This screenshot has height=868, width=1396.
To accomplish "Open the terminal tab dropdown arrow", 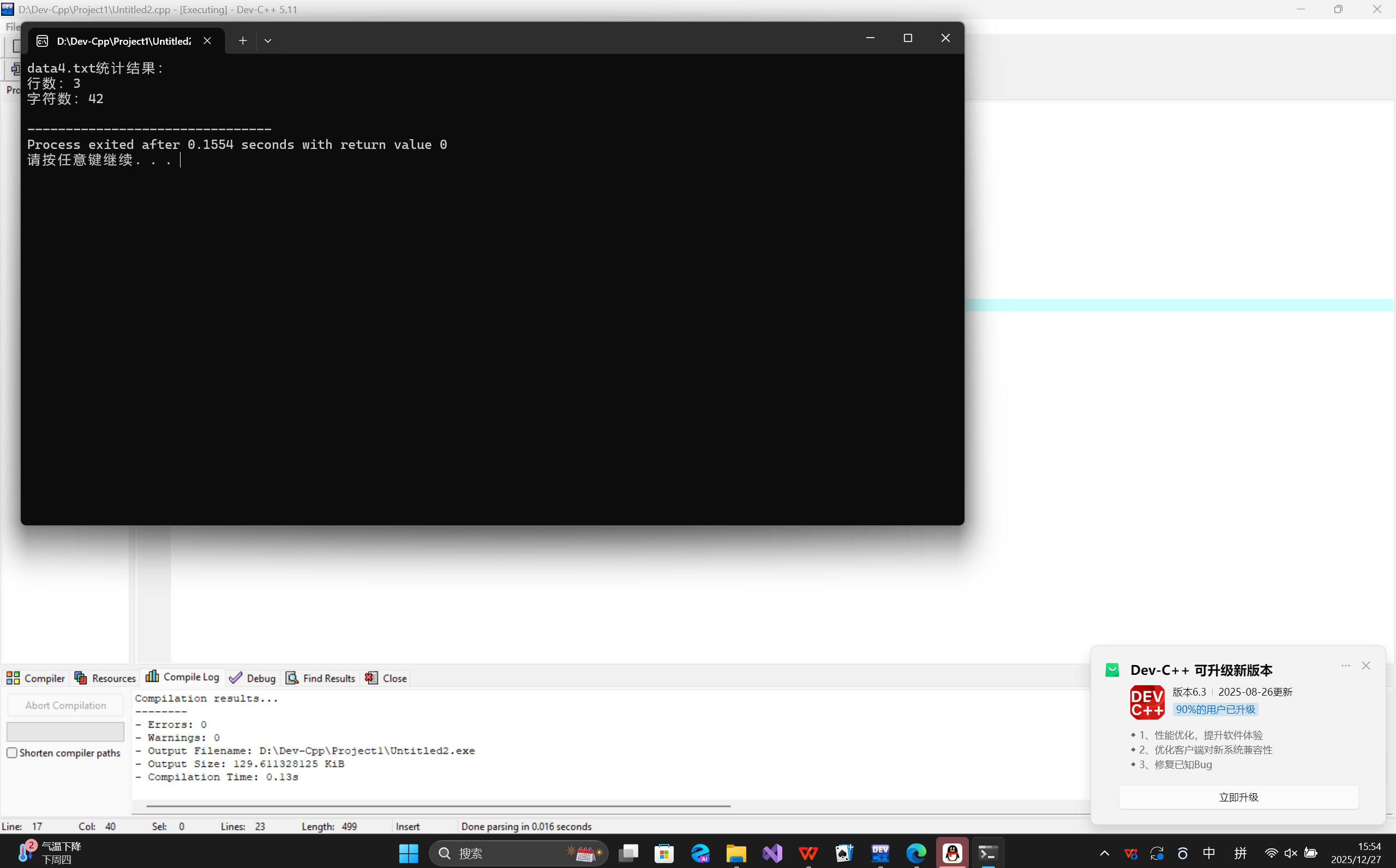I will [267, 41].
